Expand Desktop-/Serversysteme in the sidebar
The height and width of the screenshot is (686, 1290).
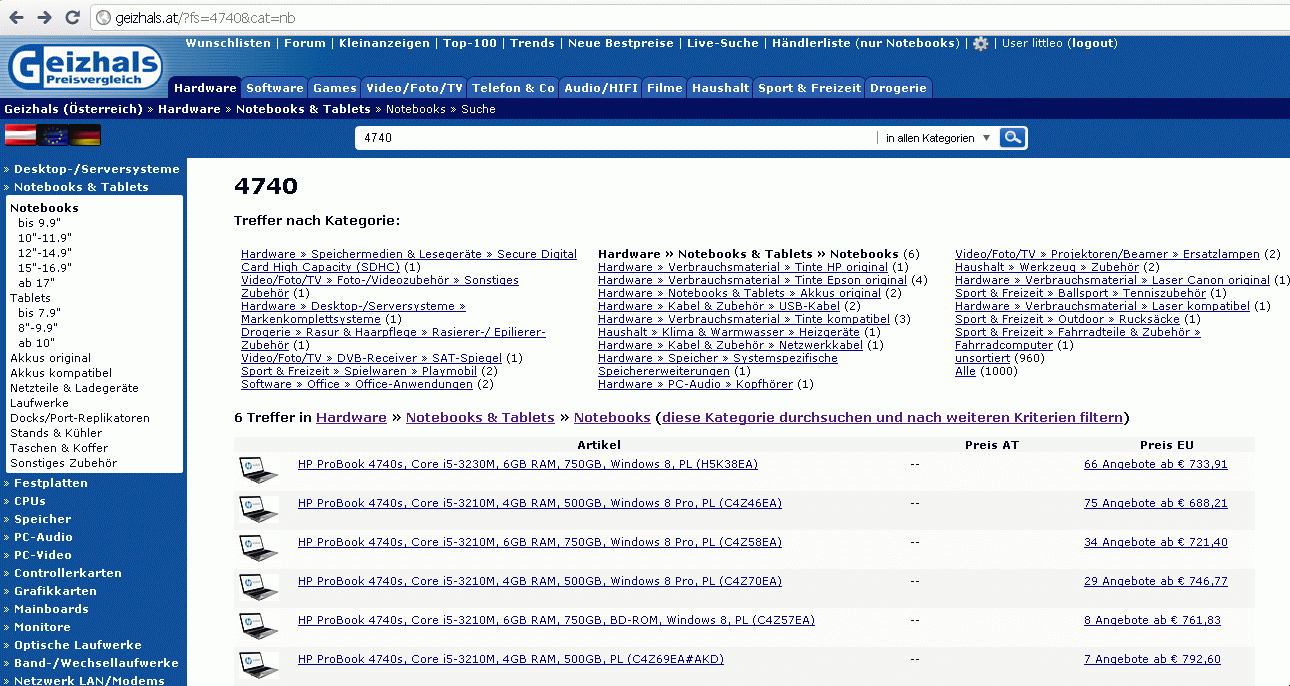coord(96,169)
